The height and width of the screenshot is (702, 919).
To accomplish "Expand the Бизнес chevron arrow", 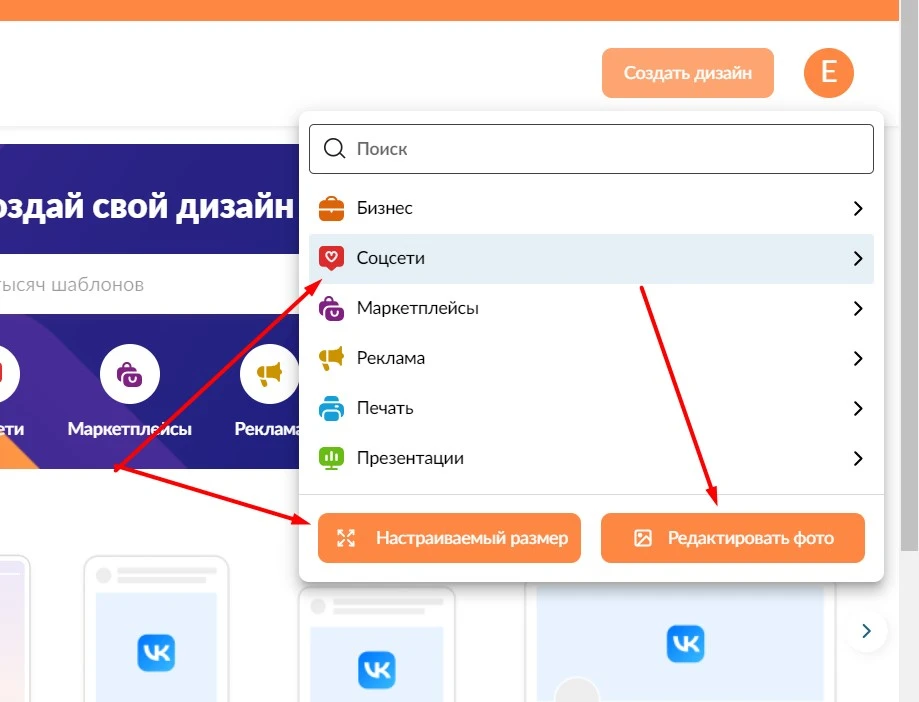I will coord(858,209).
